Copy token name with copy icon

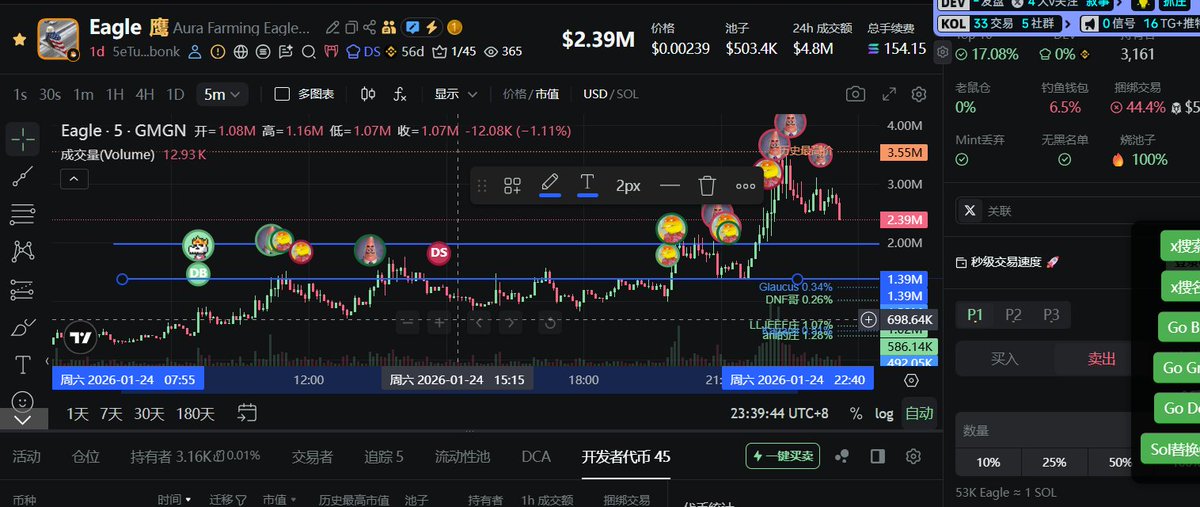point(353,28)
